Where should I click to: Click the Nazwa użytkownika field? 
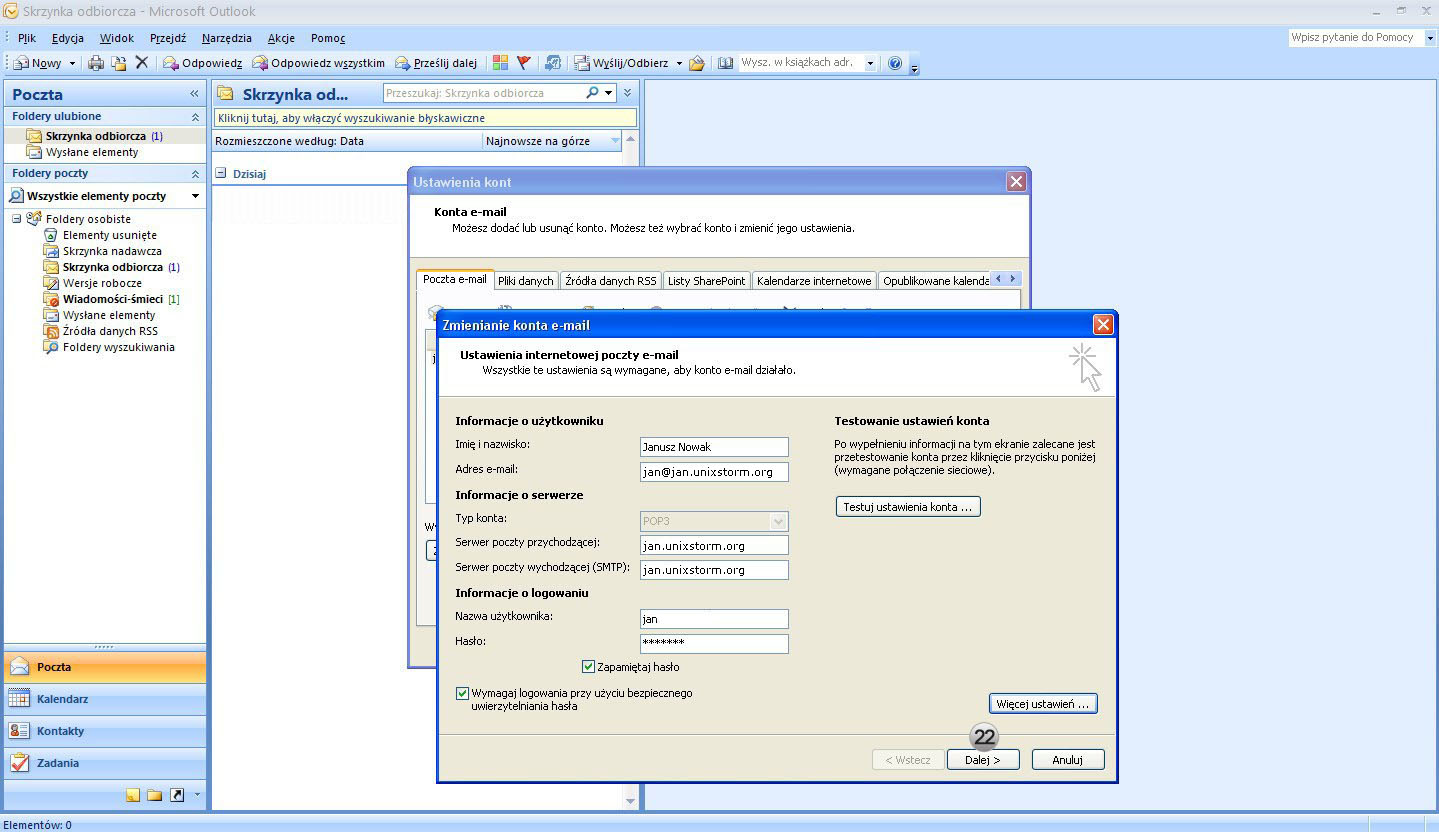714,619
